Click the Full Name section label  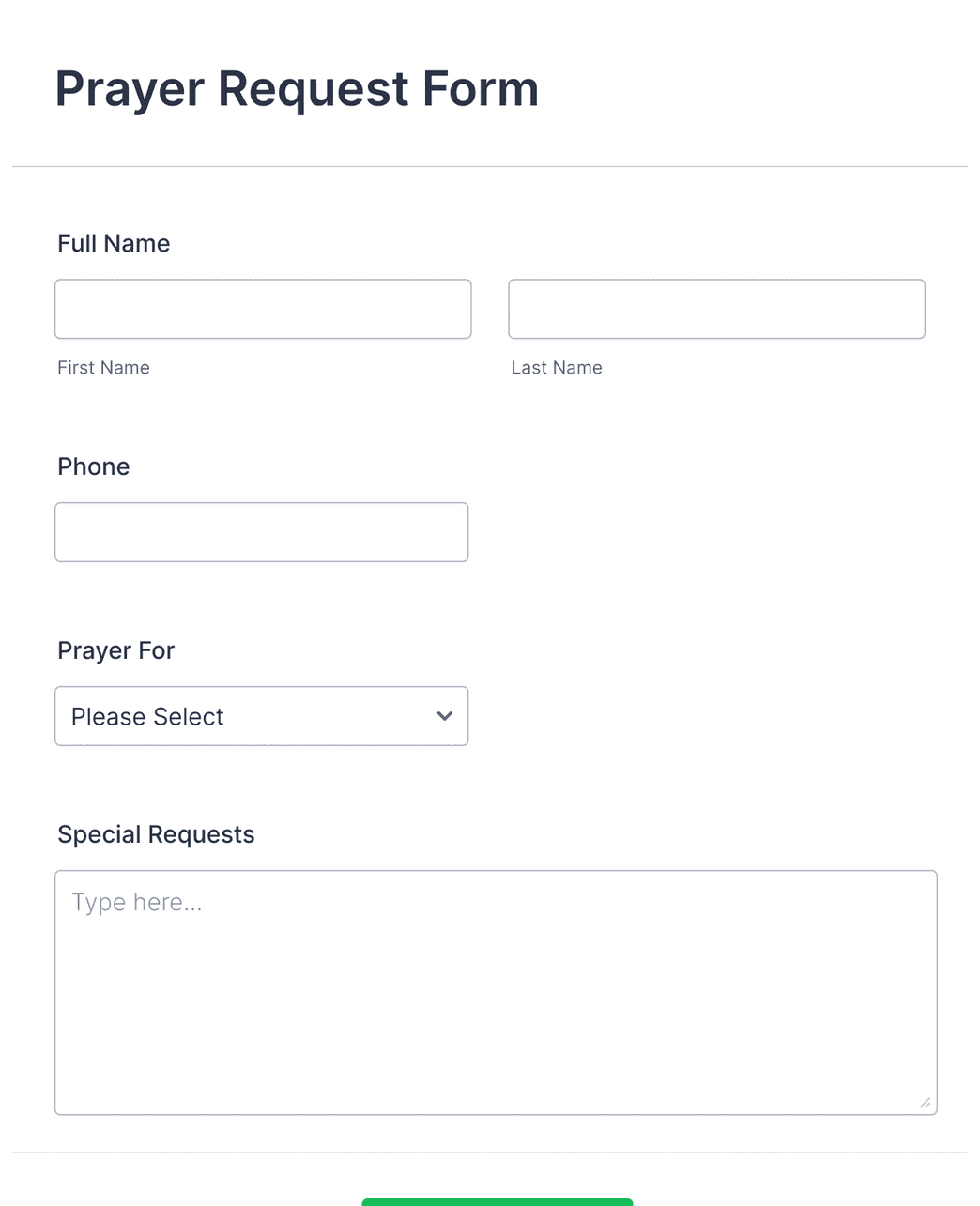[x=114, y=243]
